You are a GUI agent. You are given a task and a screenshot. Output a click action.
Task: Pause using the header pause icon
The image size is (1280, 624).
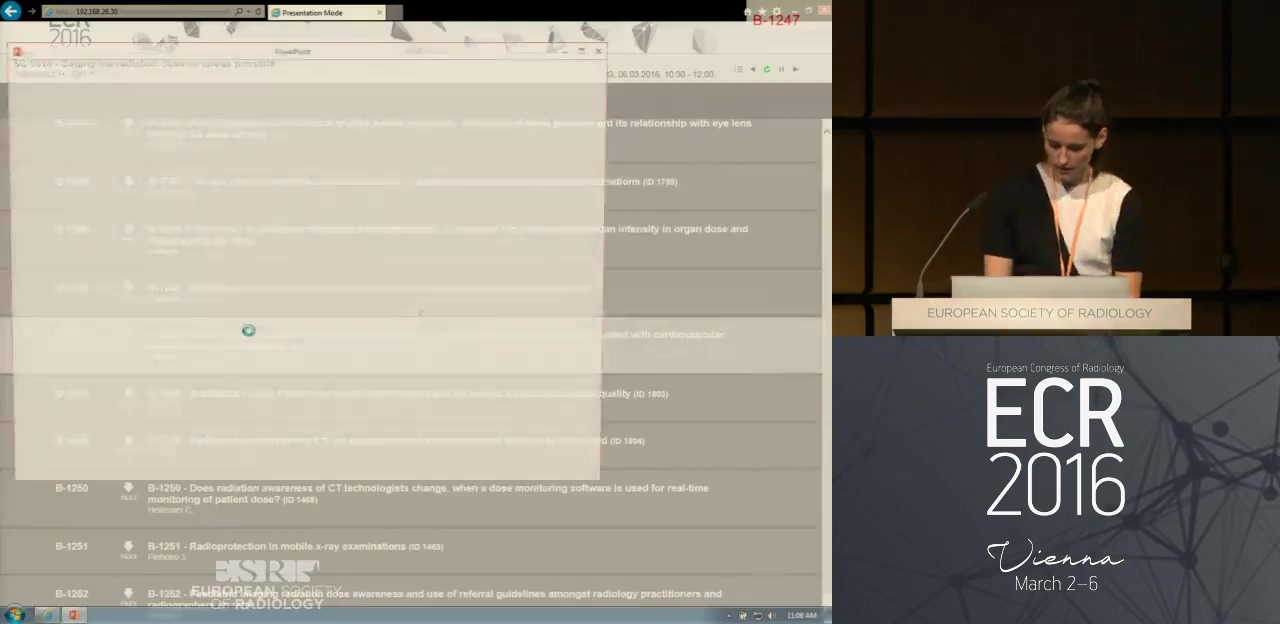coord(781,69)
